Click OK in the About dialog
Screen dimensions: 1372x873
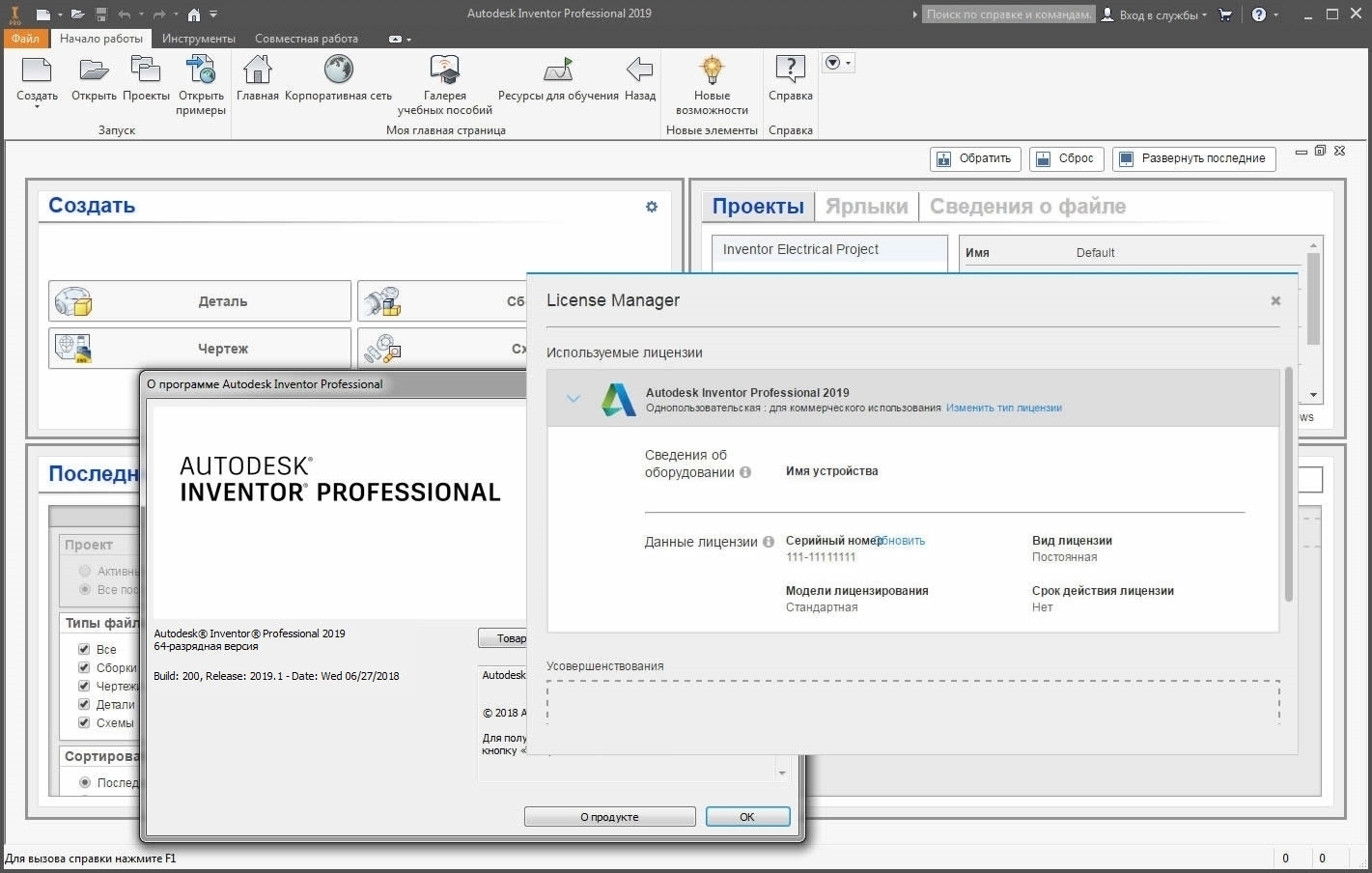pyautogui.click(x=747, y=817)
